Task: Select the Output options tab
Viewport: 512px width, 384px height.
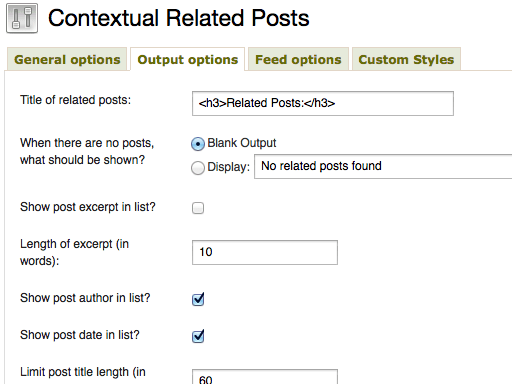Action: 188,59
